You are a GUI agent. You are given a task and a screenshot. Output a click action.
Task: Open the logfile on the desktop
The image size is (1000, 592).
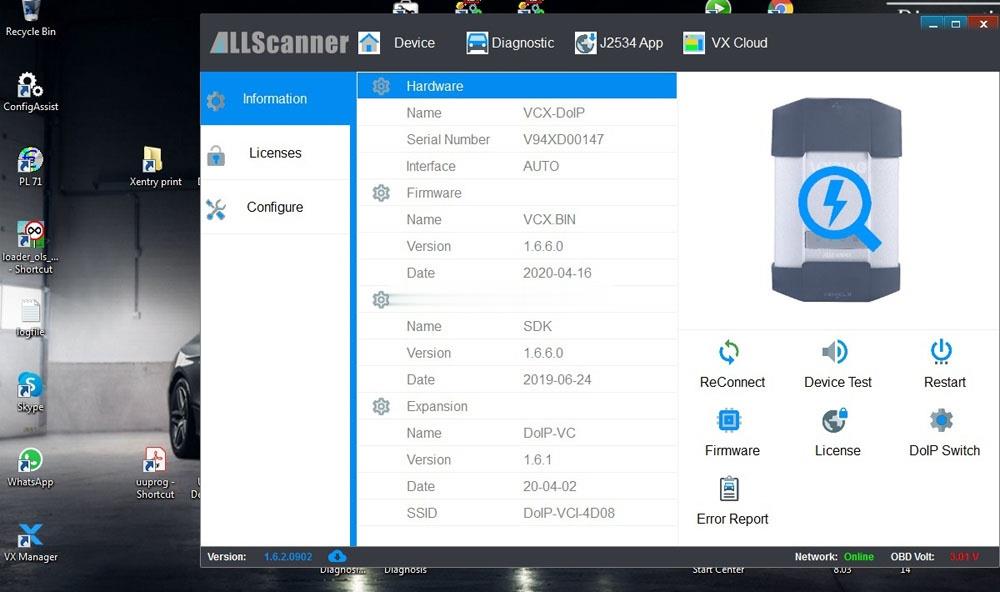point(30,317)
